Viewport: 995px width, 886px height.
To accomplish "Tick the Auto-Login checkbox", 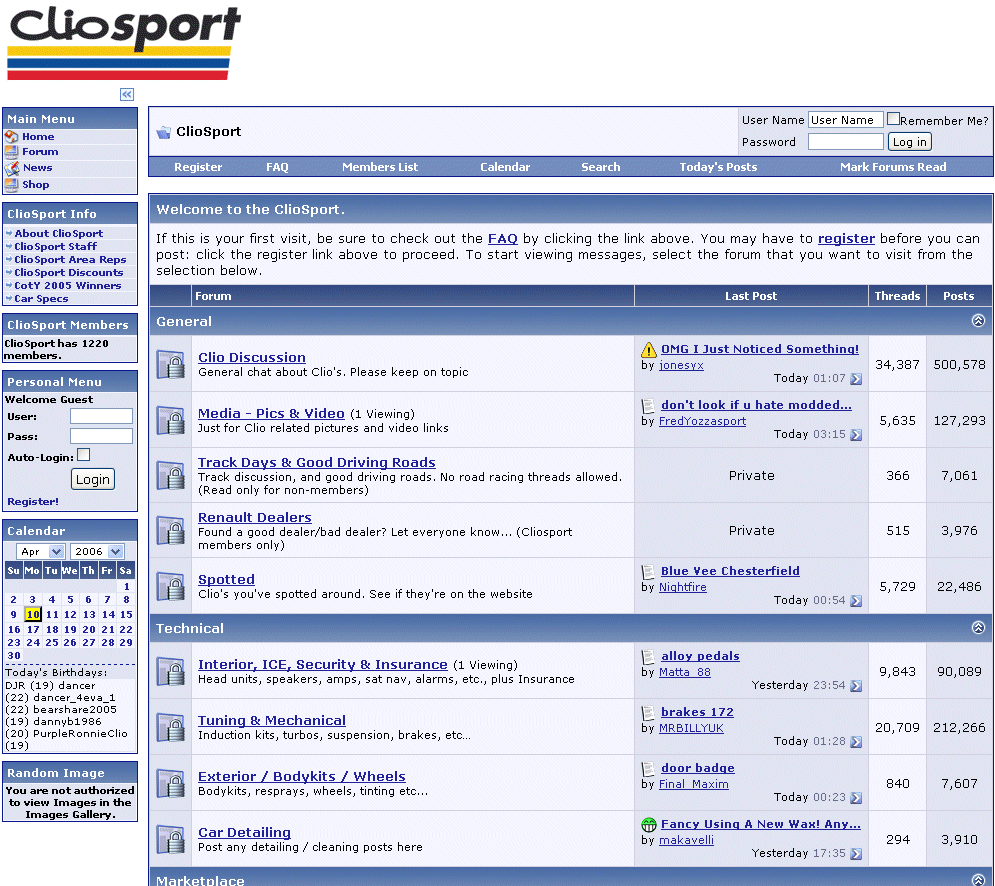I will (x=83, y=455).
